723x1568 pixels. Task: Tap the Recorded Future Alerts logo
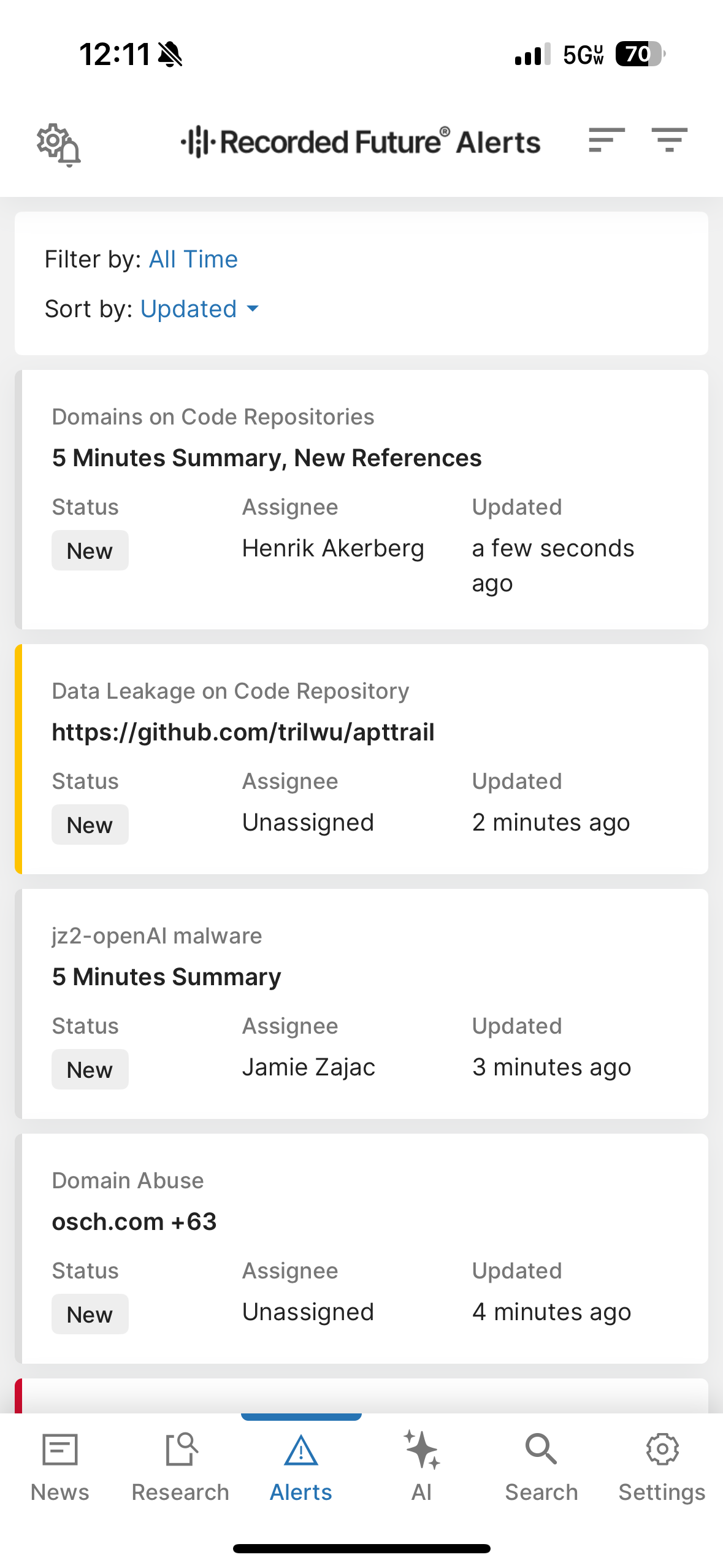pos(361,142)
